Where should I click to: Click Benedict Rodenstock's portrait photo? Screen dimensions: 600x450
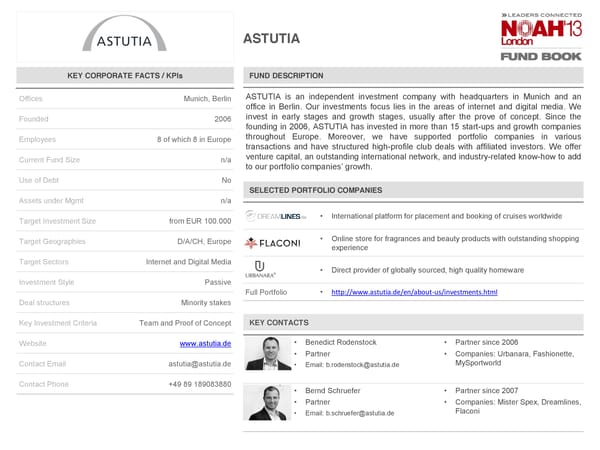[x=268, y=354]
